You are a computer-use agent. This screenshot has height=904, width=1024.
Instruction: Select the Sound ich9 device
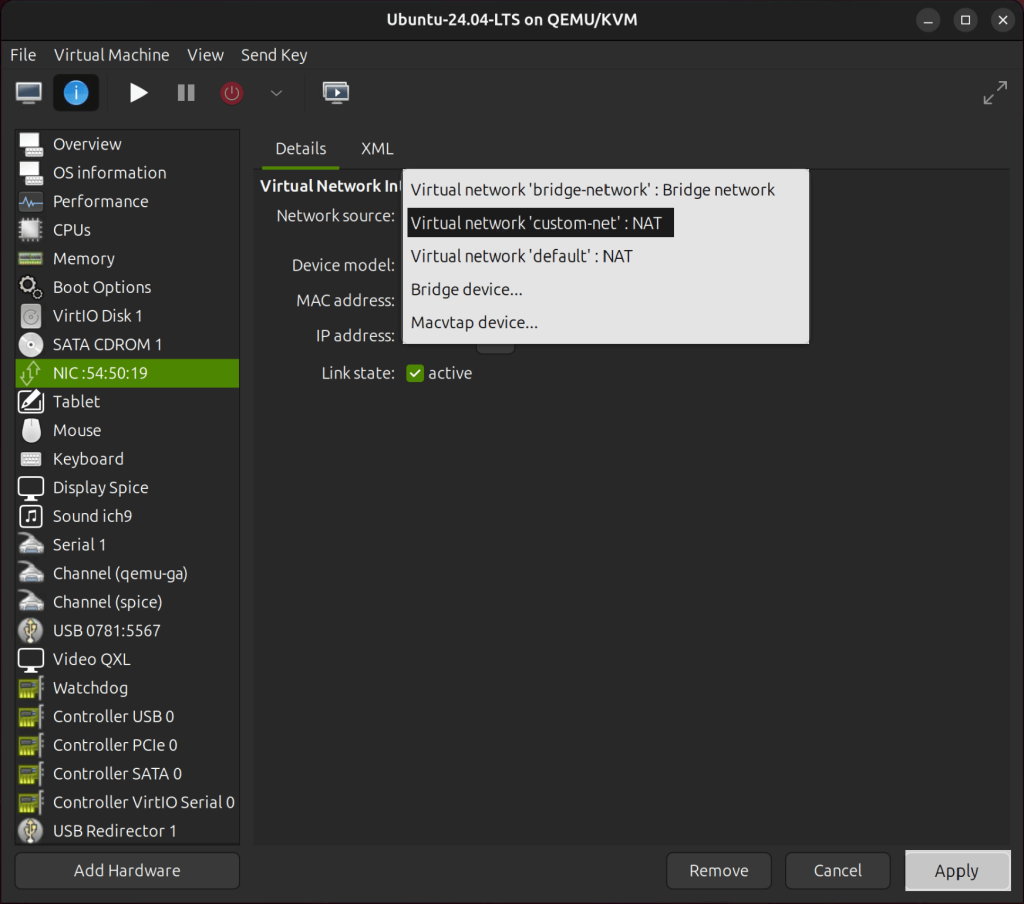[92, 516]
